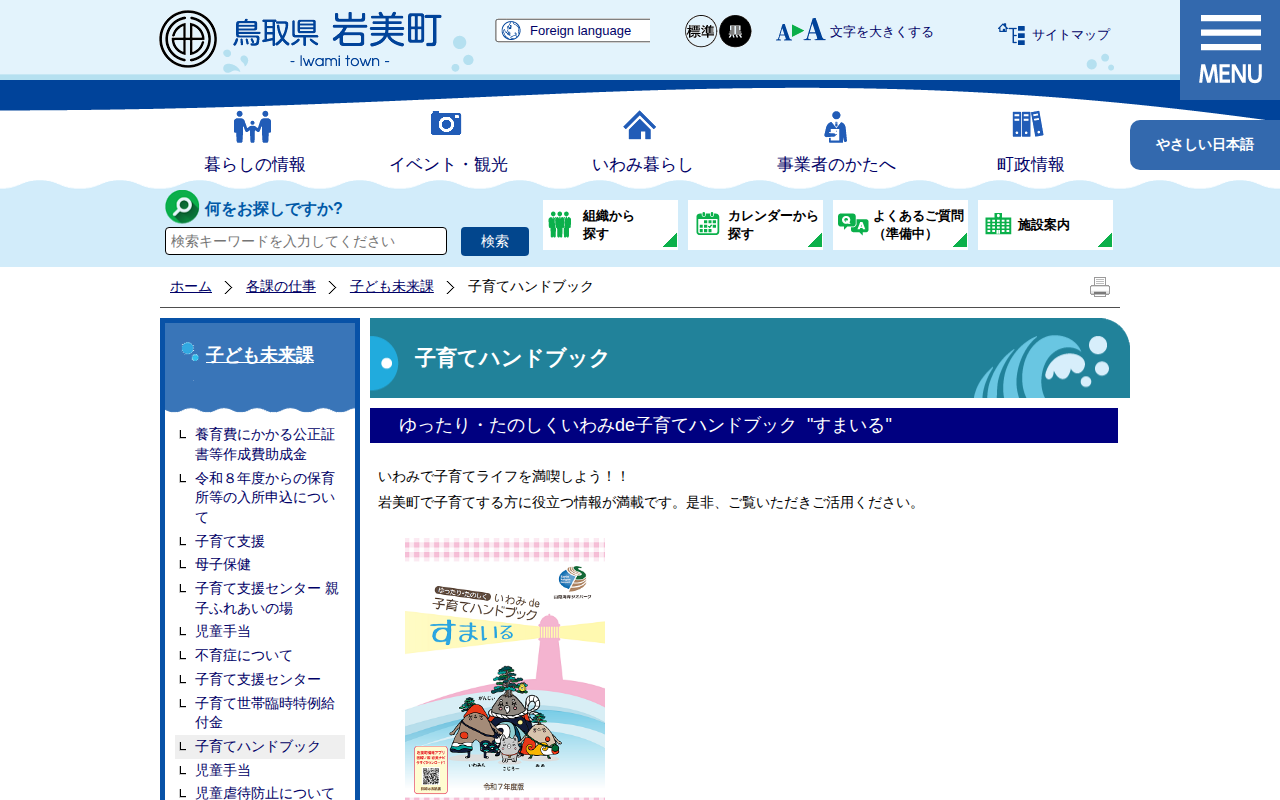Screen dimensions: 1280x800
Task: Click the people icon in 組織から探す
Action: click(x=560, y=225)
